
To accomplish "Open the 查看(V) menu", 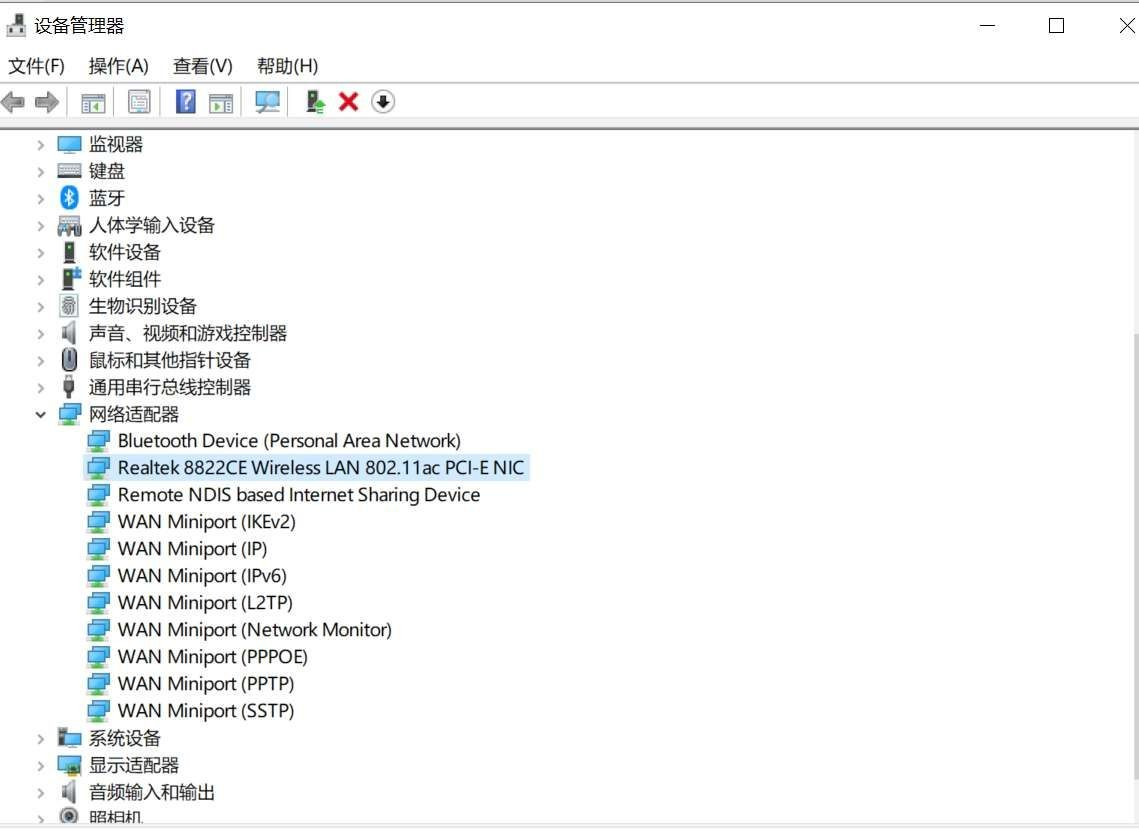I will (202, 66).
